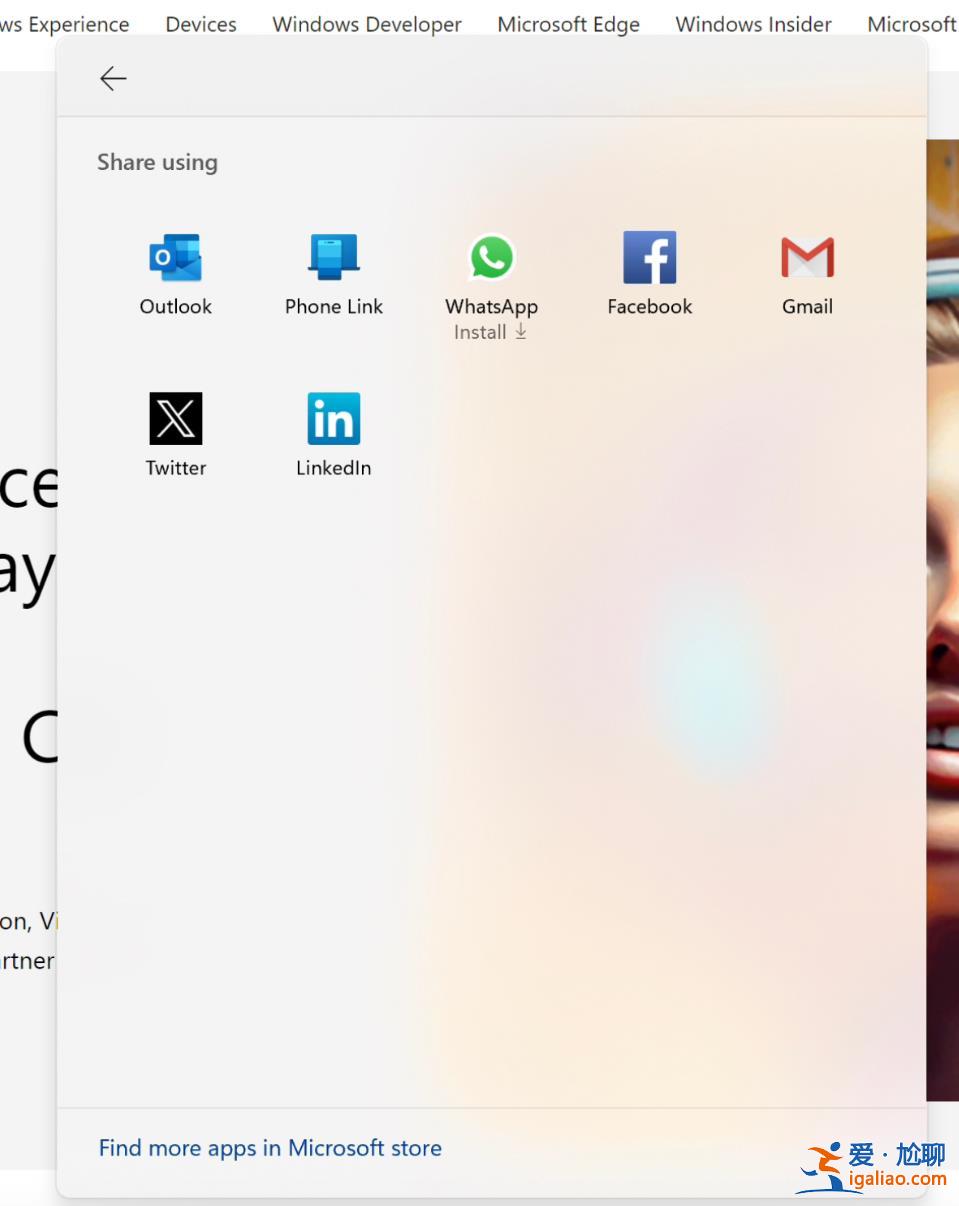Select the LinkedIn share icon

(333, 418)
